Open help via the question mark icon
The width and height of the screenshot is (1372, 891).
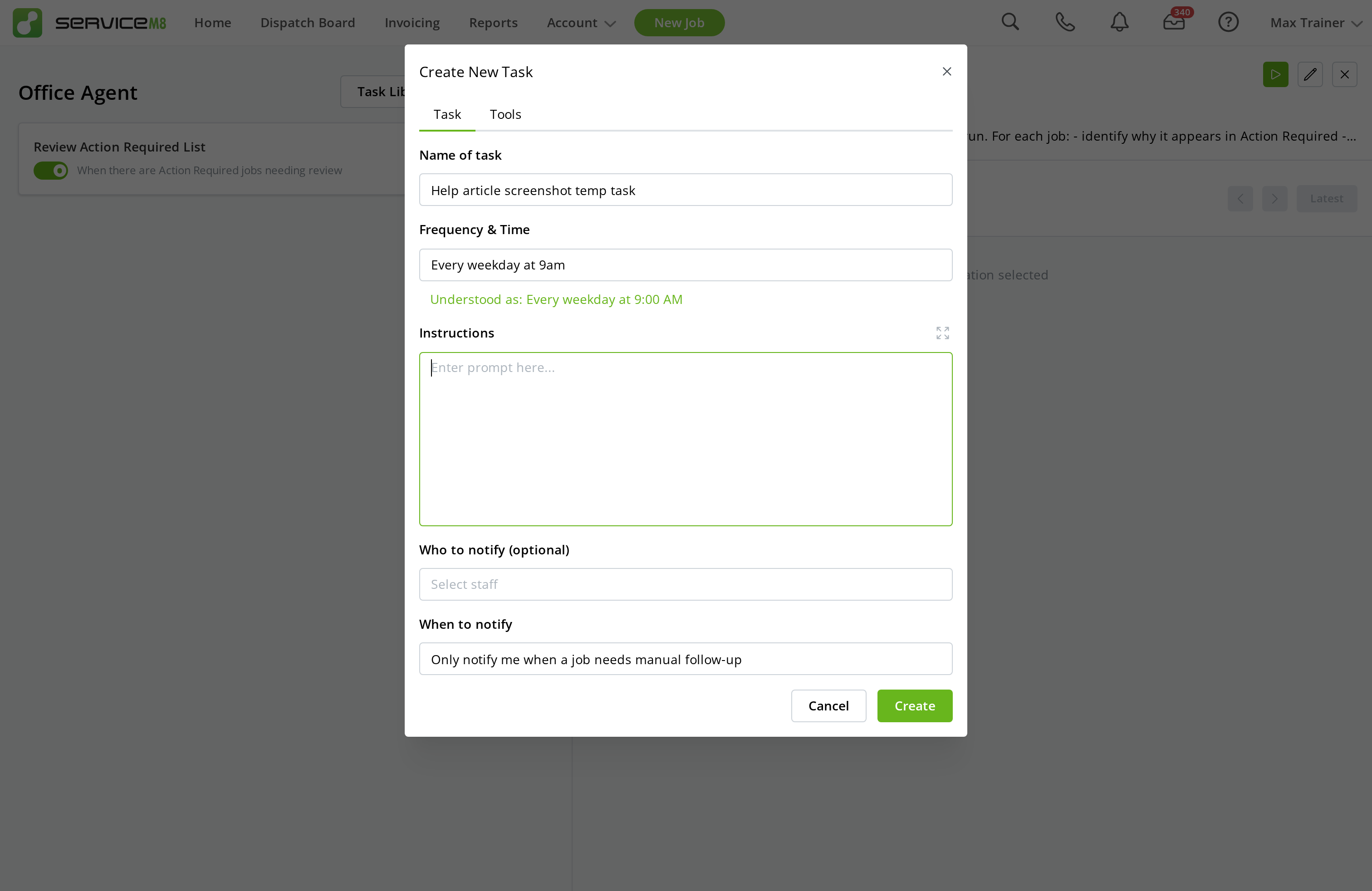click(1229, 23)
